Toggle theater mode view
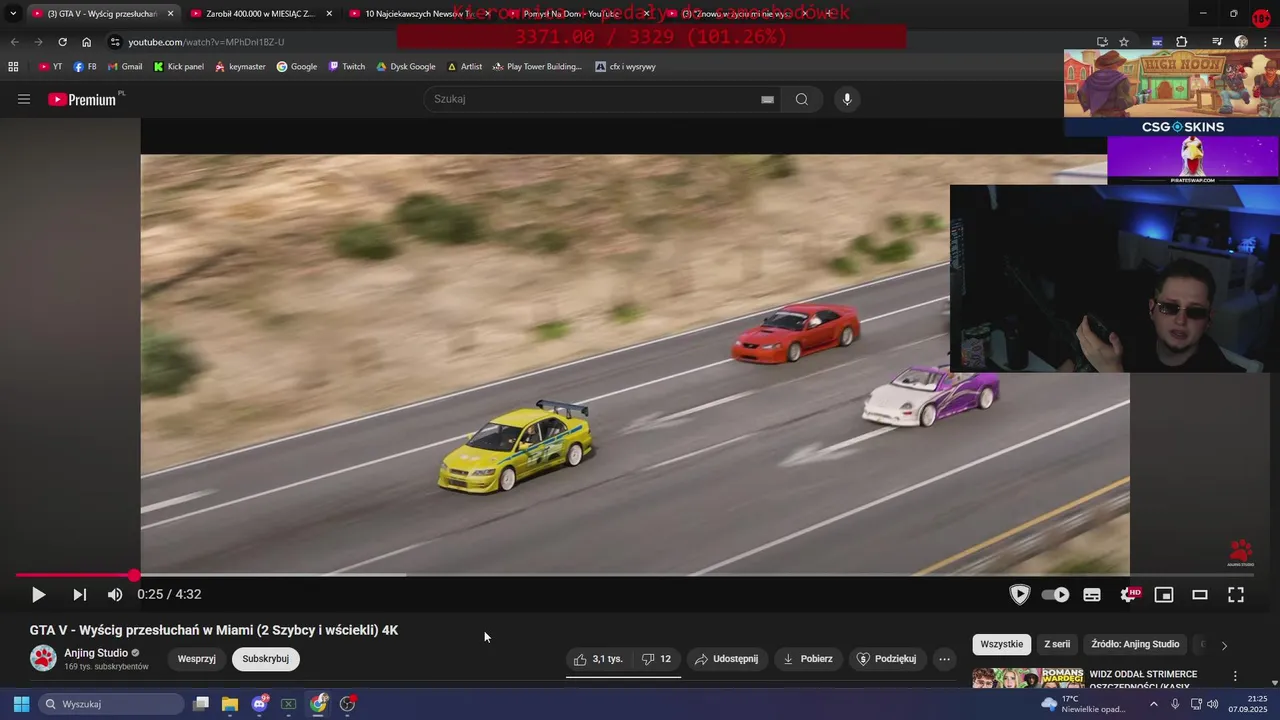This screenshot has width=1280, height=720. coord(1200,595)
